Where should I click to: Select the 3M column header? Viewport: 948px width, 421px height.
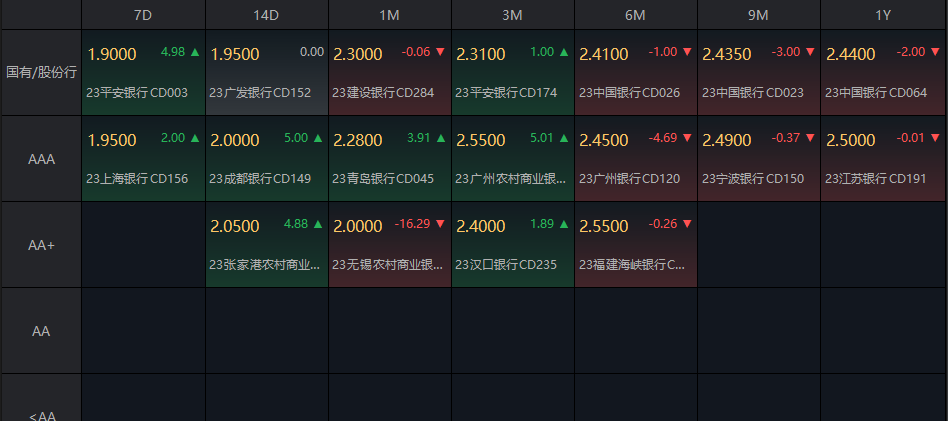coord(513,15)
